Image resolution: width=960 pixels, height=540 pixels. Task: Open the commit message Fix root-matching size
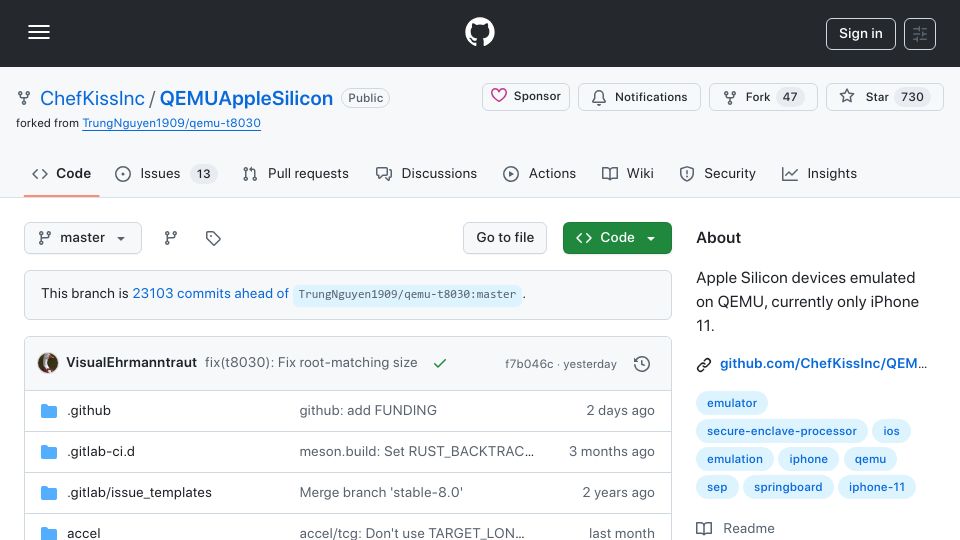(311, 362)
